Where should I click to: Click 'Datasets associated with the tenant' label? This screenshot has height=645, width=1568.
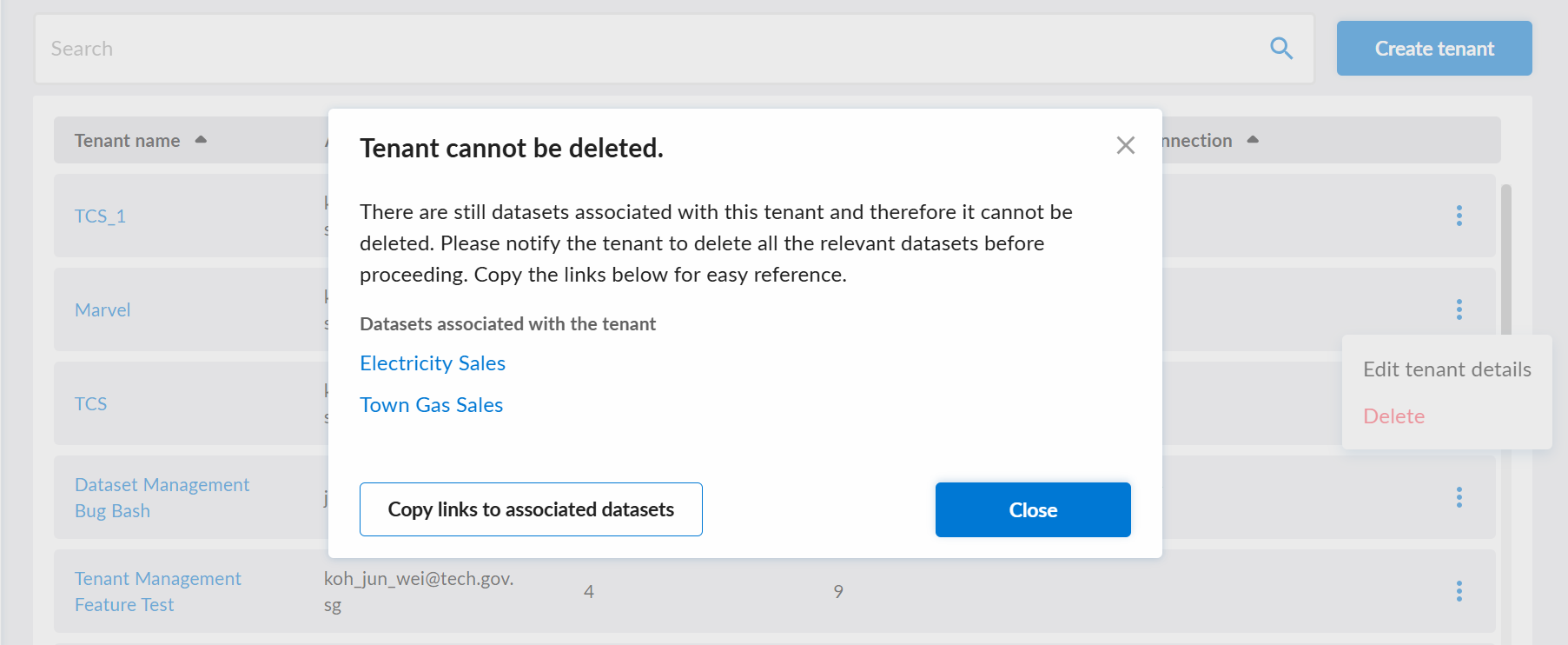(507, 324)
